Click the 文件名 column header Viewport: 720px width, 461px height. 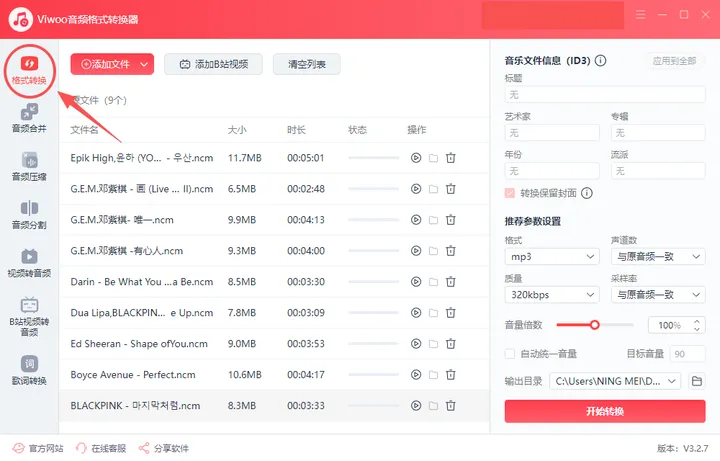click(x=84, y=130)
